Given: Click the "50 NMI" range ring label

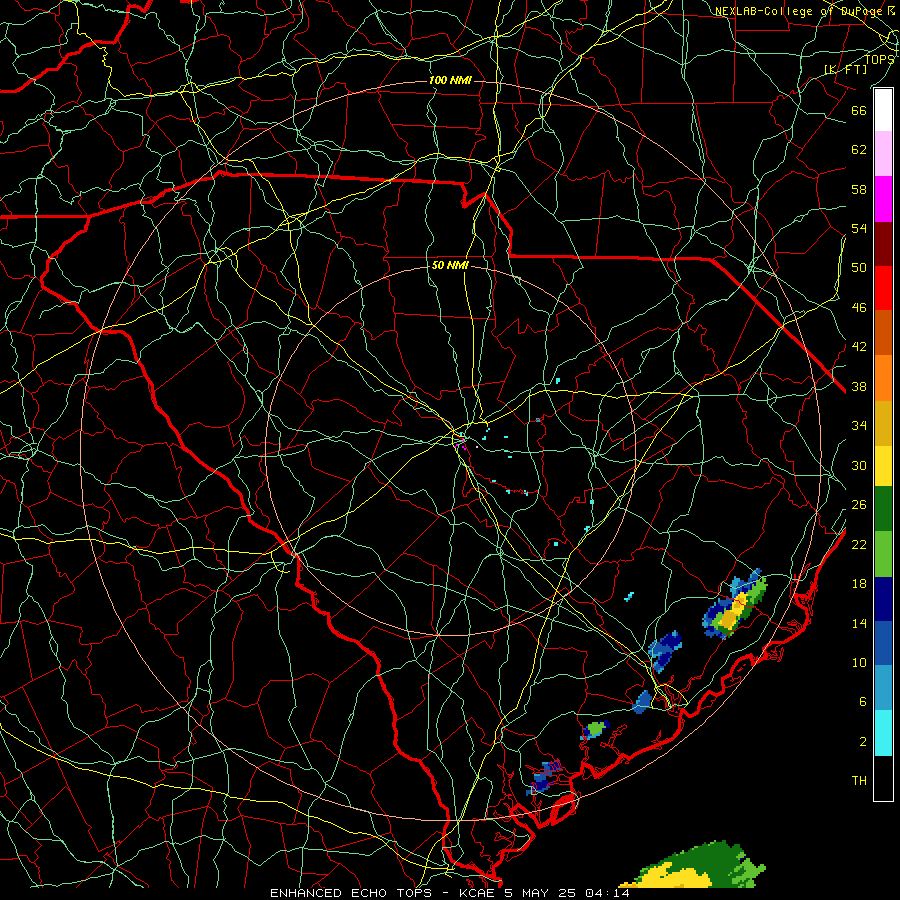Looking at the screenshot, I should [450, 265].
